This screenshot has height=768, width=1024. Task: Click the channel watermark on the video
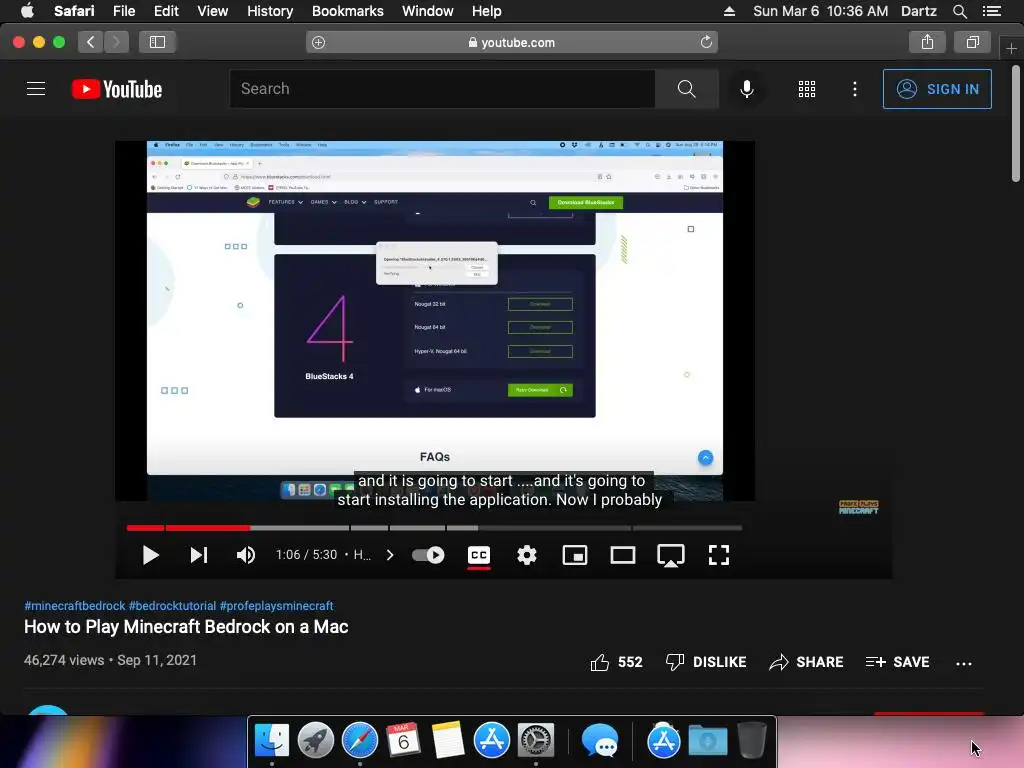coord(858,507)
